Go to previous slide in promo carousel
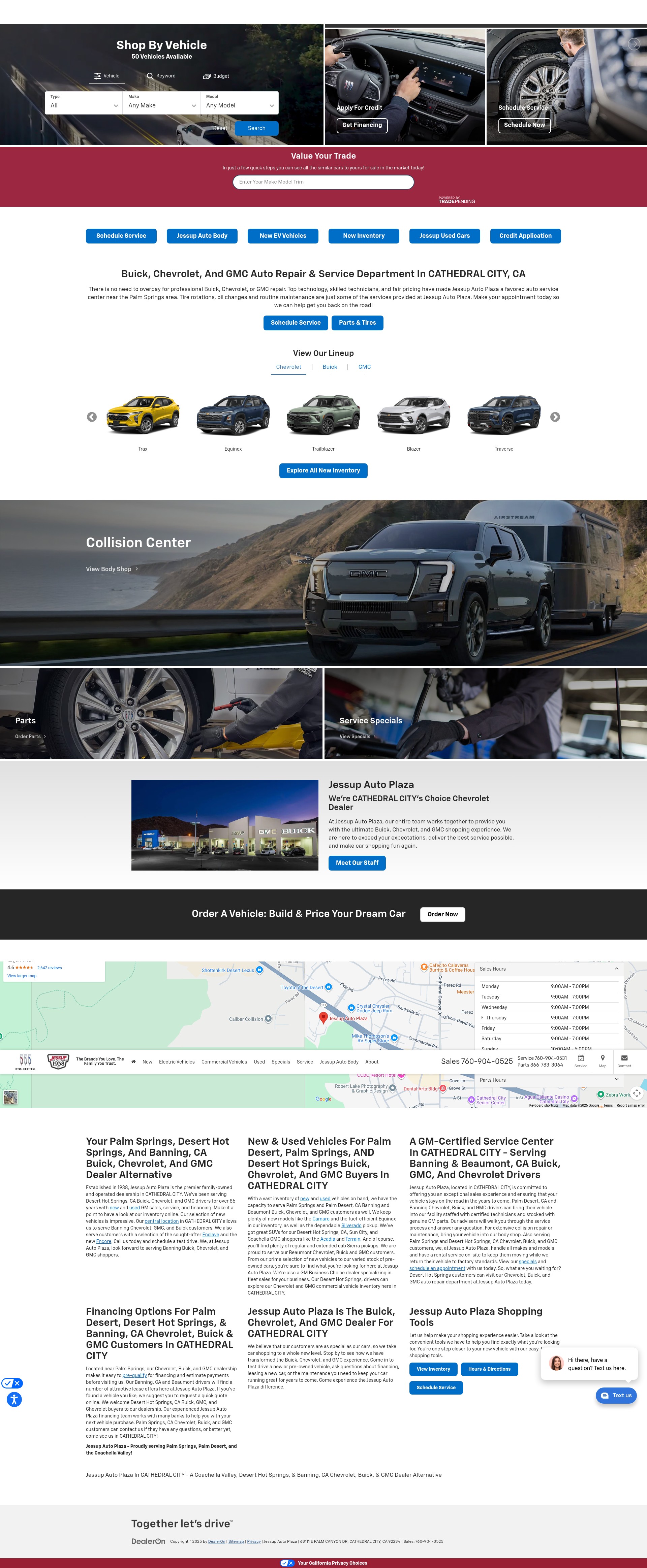Viewport: 647px width, 1568px height. [x=338, y=44]
